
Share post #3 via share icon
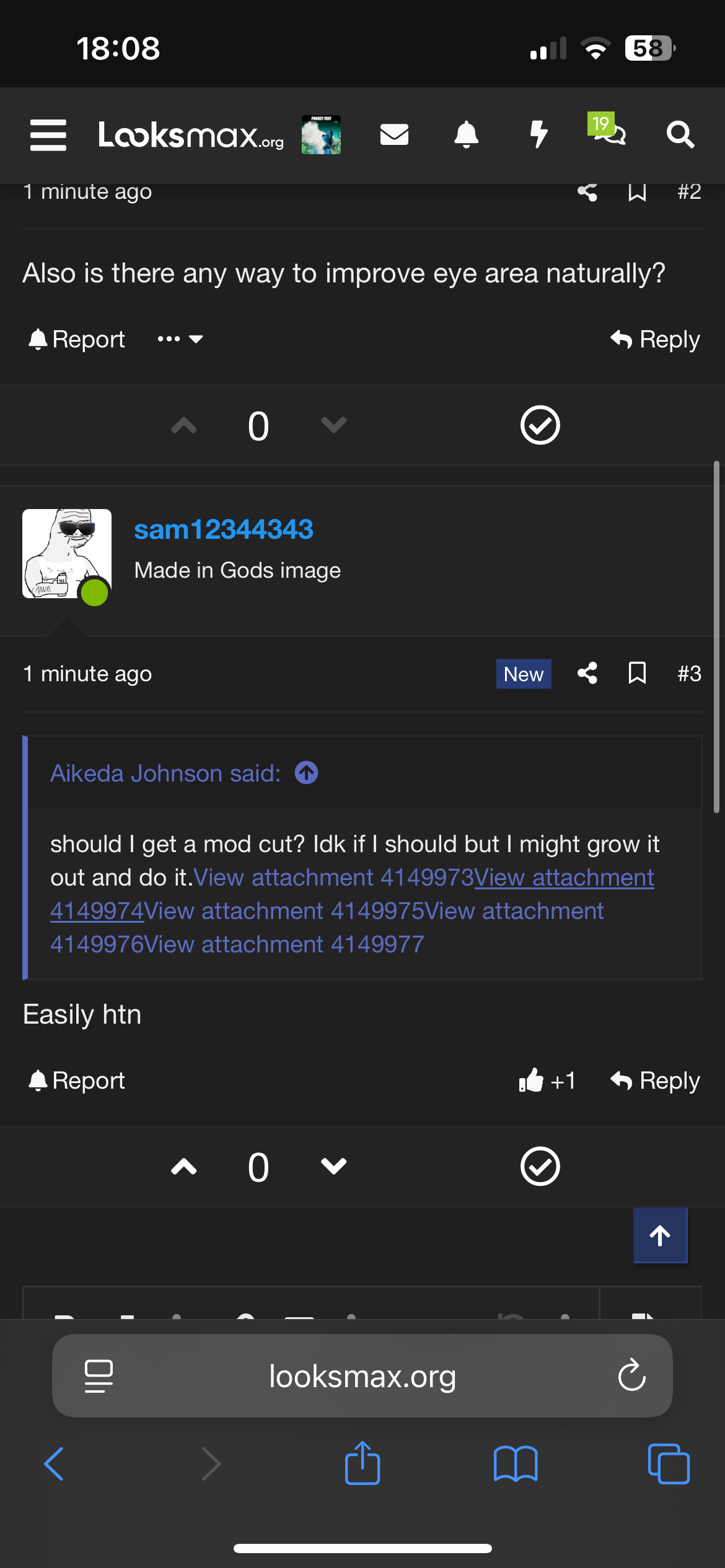click(587, 673)
